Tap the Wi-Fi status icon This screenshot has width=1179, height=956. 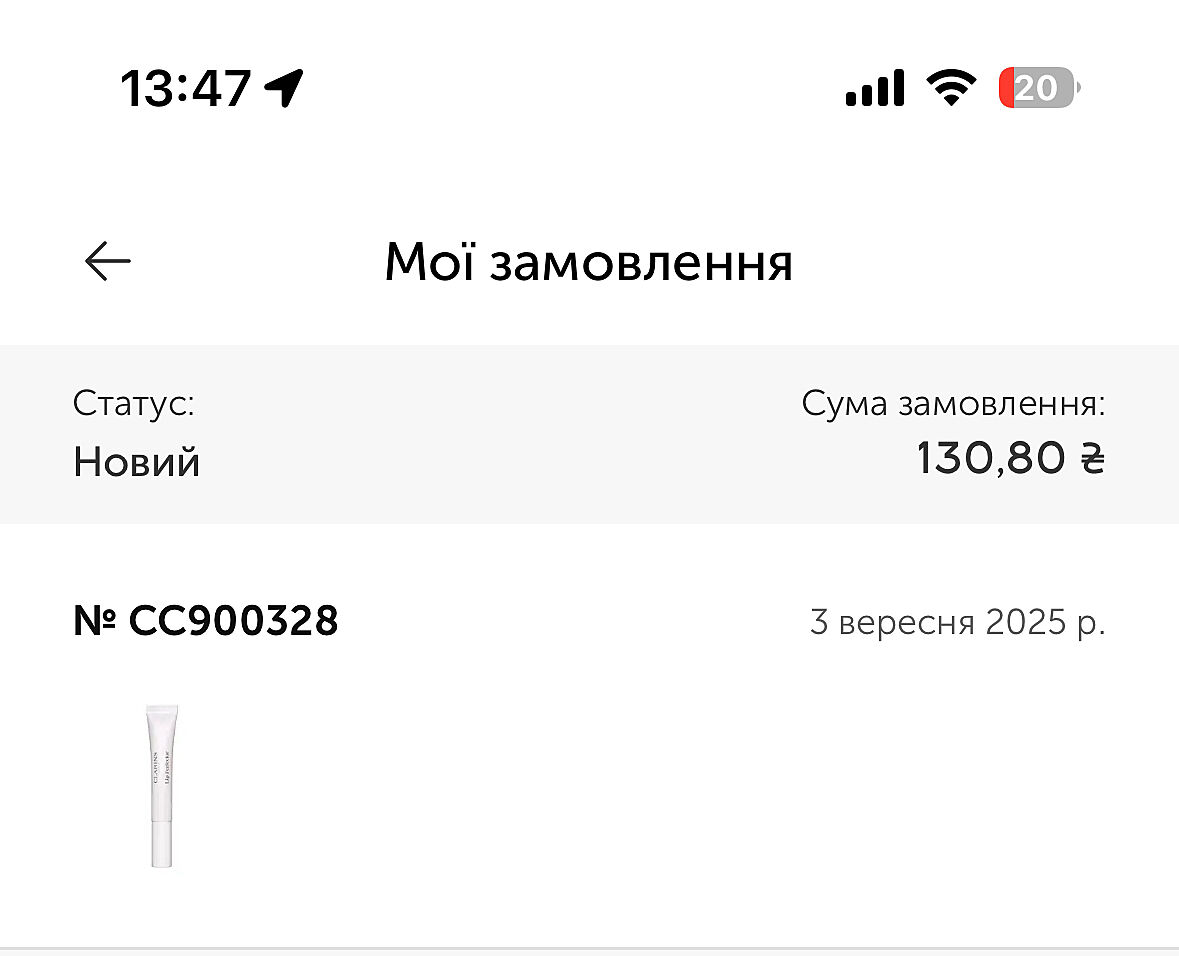coord(951,89)
